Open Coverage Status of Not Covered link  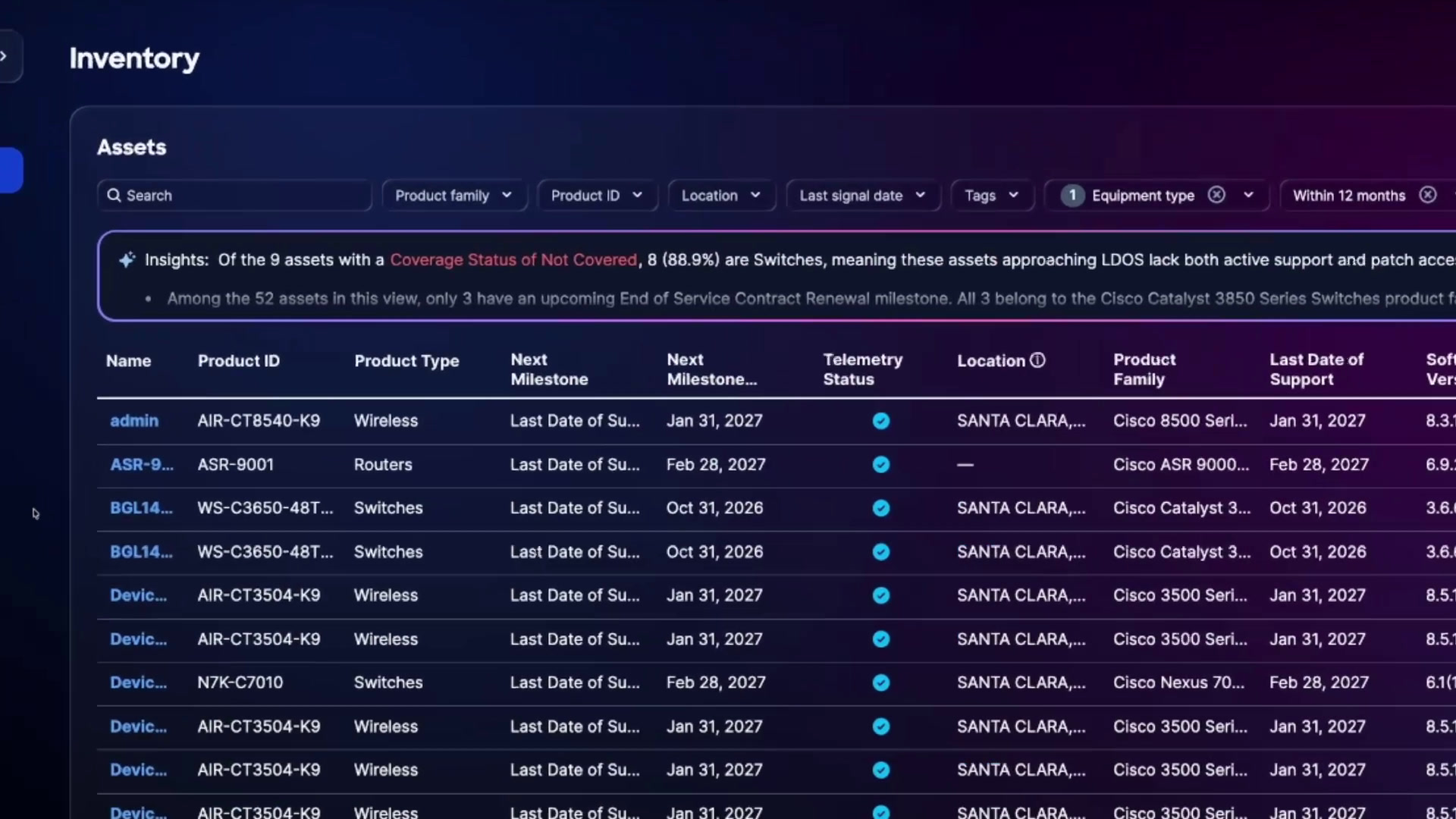(x=513, y=260)
